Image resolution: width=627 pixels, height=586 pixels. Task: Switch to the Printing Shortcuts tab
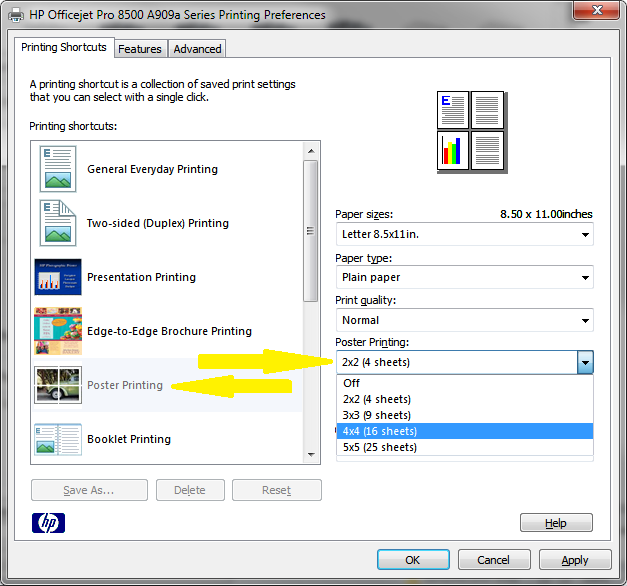coord(64,47)
